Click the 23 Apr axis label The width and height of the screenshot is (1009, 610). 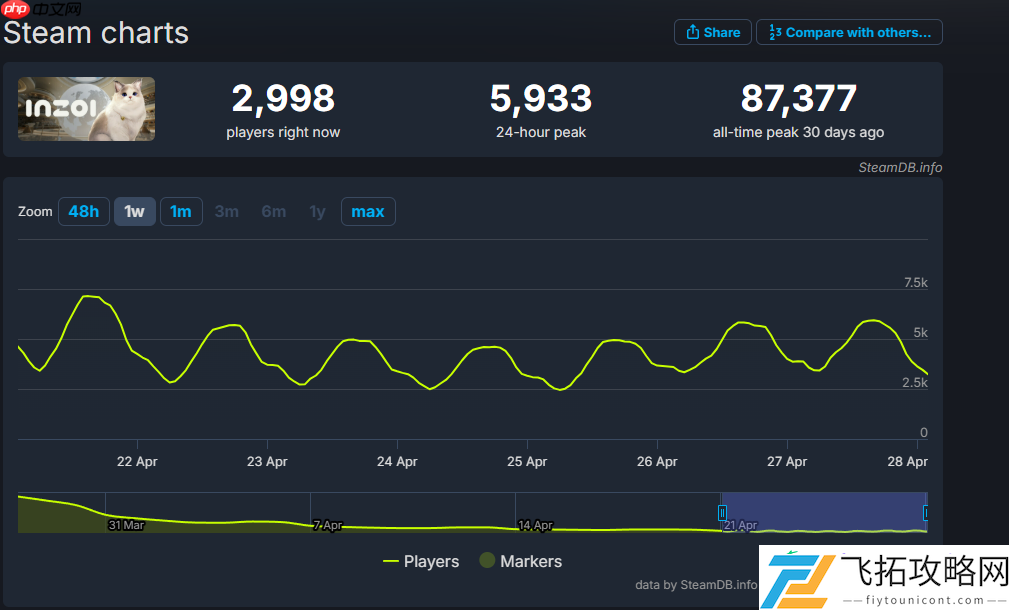click(x=267, y=461)
